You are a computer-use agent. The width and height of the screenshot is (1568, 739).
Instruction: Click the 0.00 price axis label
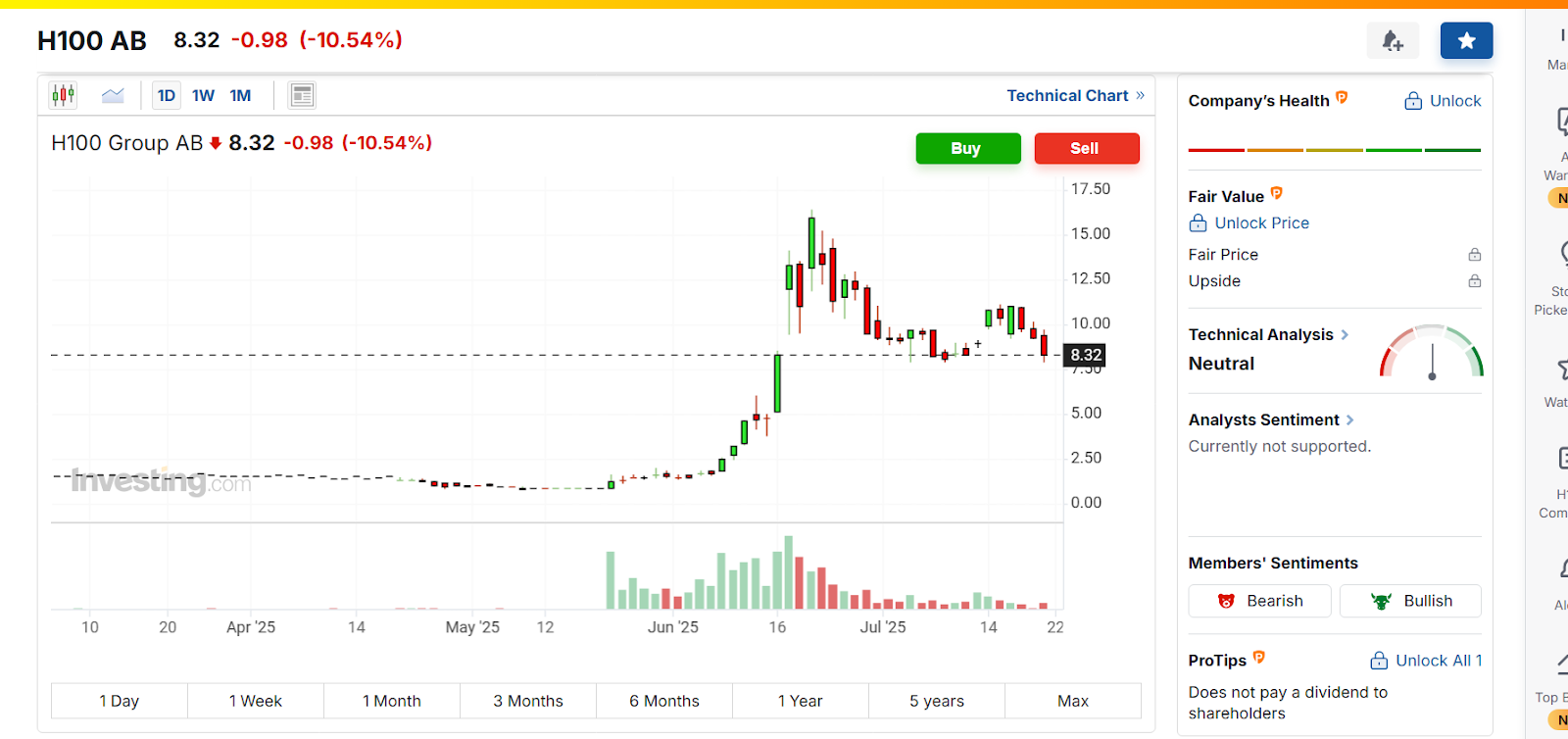point(1086,503)
